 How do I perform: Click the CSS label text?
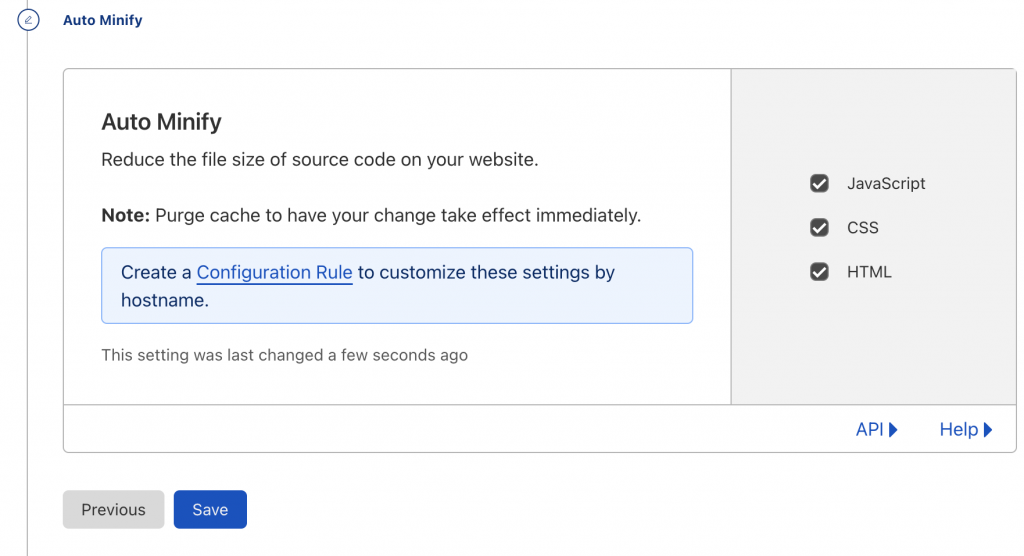863,227
